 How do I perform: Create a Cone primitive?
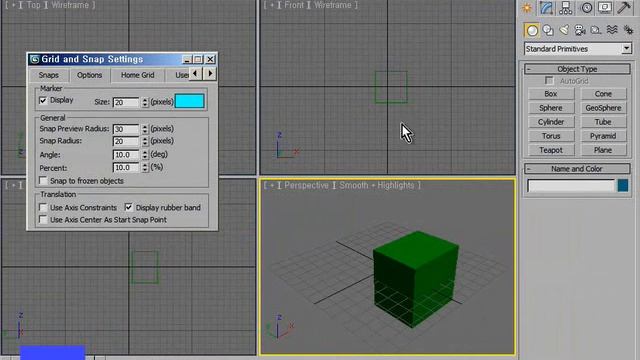[x=603, y=94]
